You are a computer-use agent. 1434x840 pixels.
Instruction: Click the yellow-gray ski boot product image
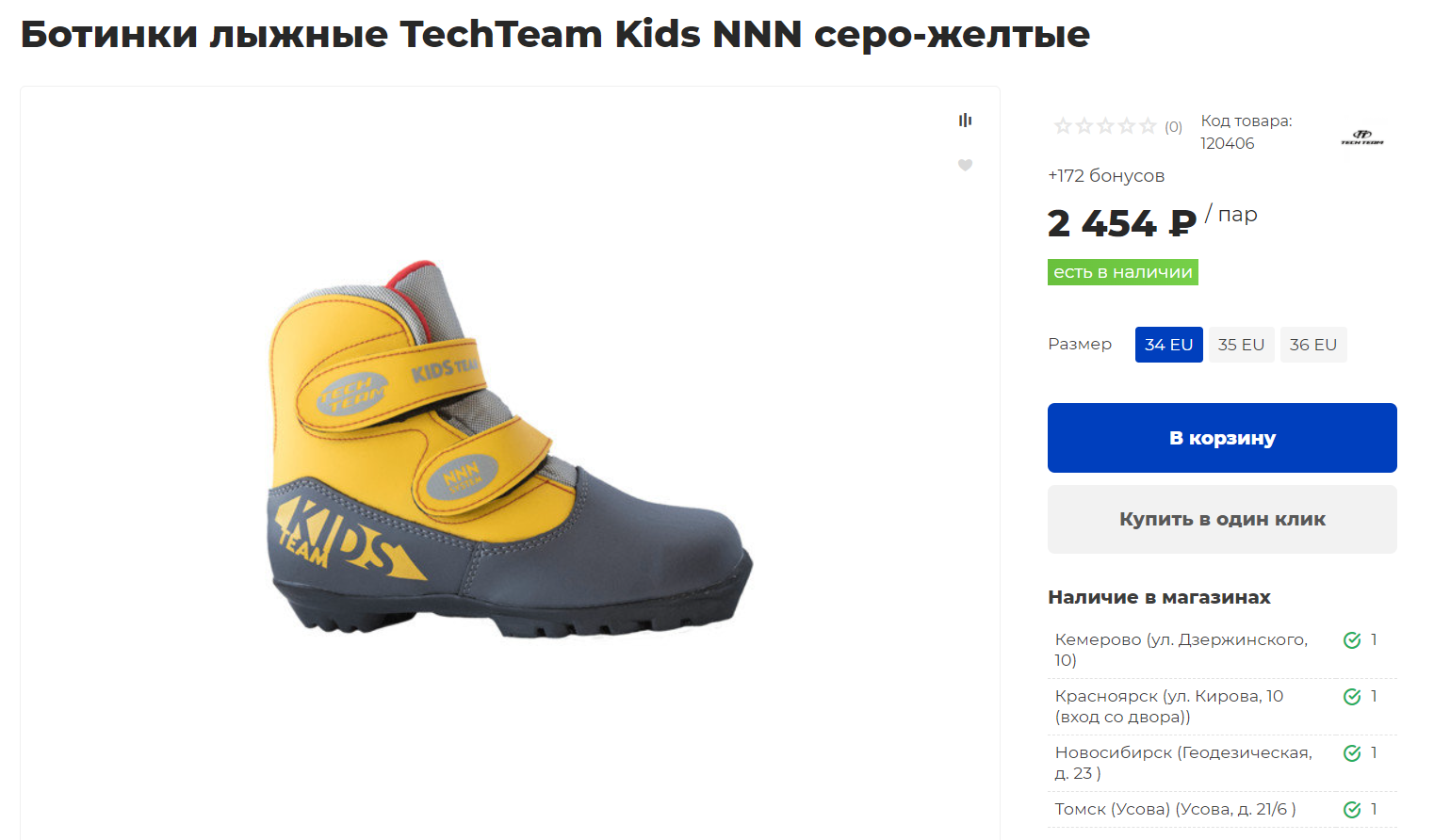pyautogui.click(x=510, y=450)
